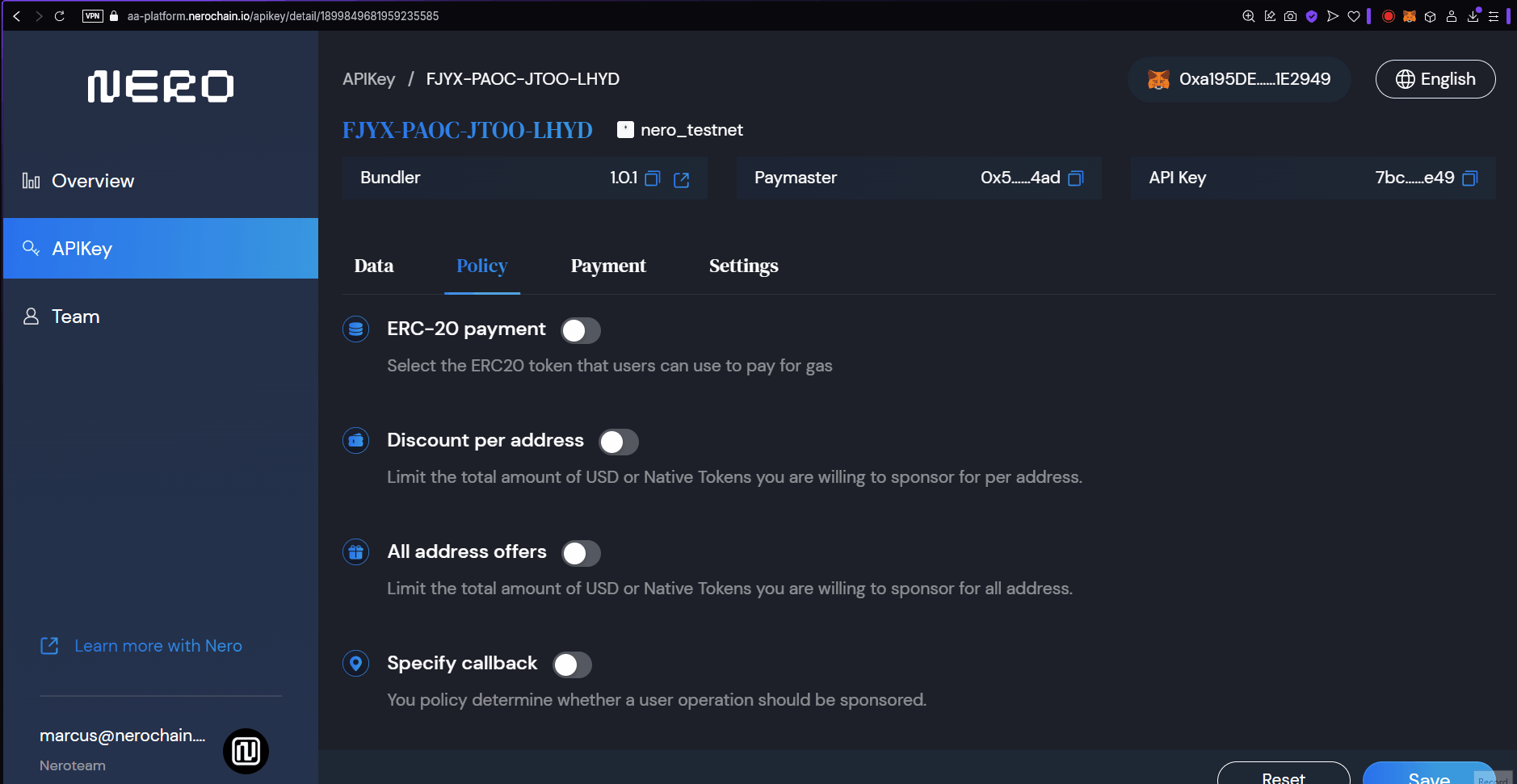
Task: Copy the API Key value
Action: (x=1469, y=178)
